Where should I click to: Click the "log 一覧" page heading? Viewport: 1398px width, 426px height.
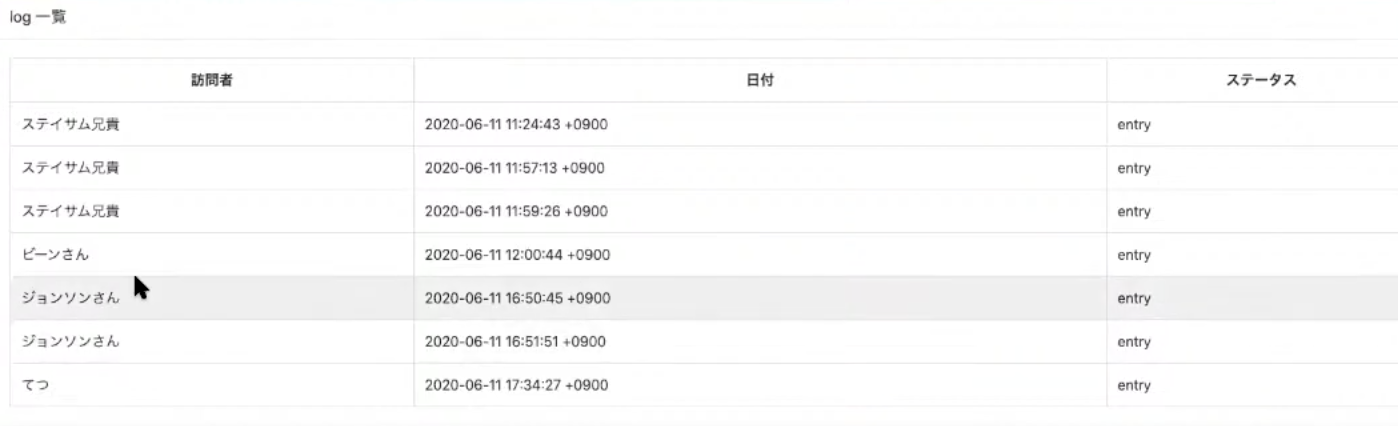[x=39, y=18]
